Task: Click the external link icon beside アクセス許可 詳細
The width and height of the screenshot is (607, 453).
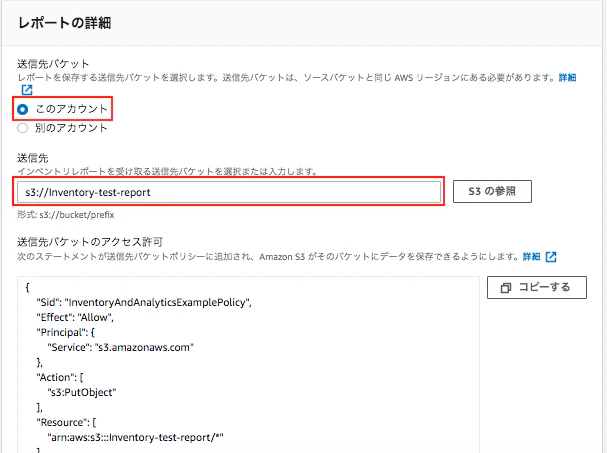Action: [x=551, y=257]
